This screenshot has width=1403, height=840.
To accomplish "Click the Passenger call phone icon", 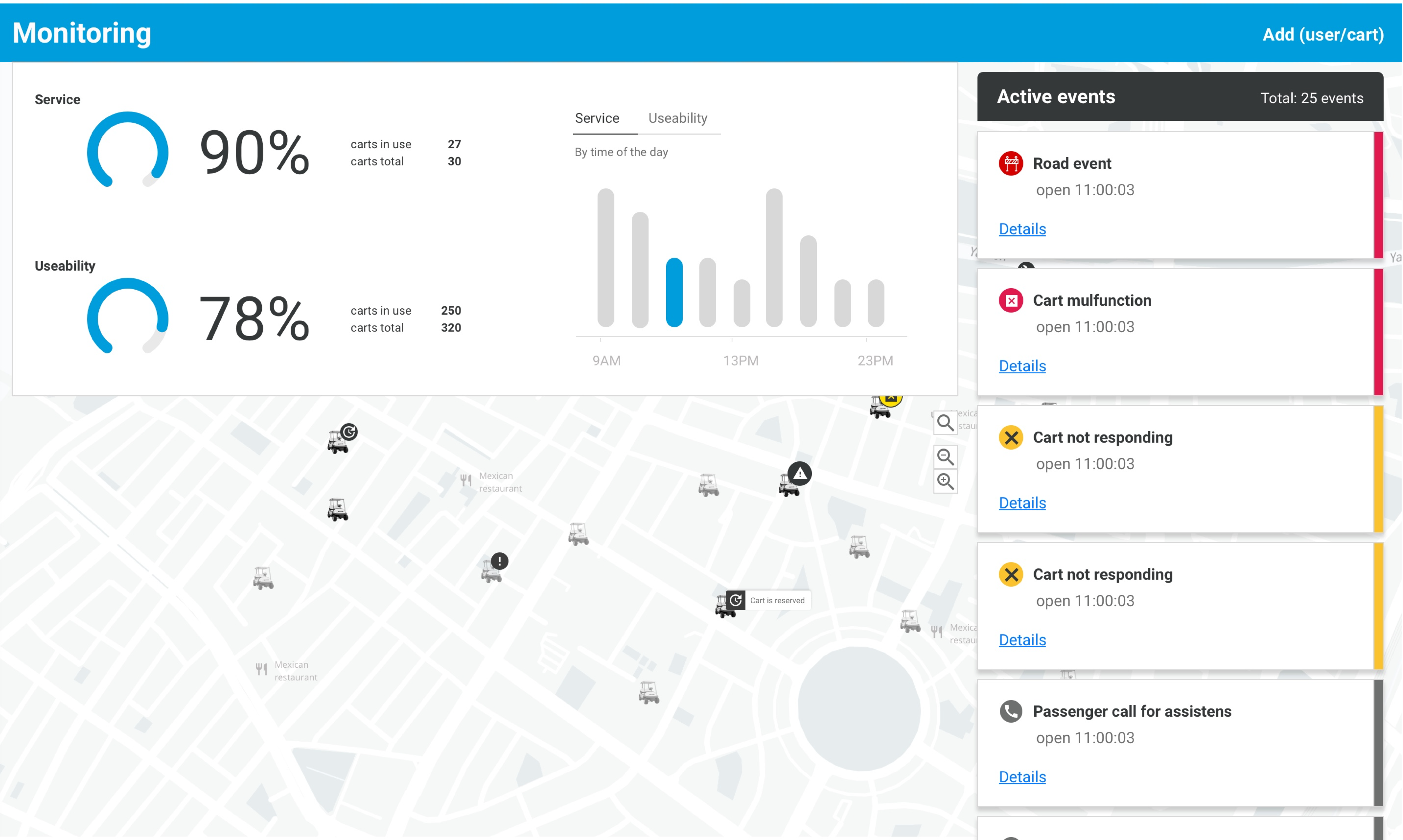I will pos(1011,711).
